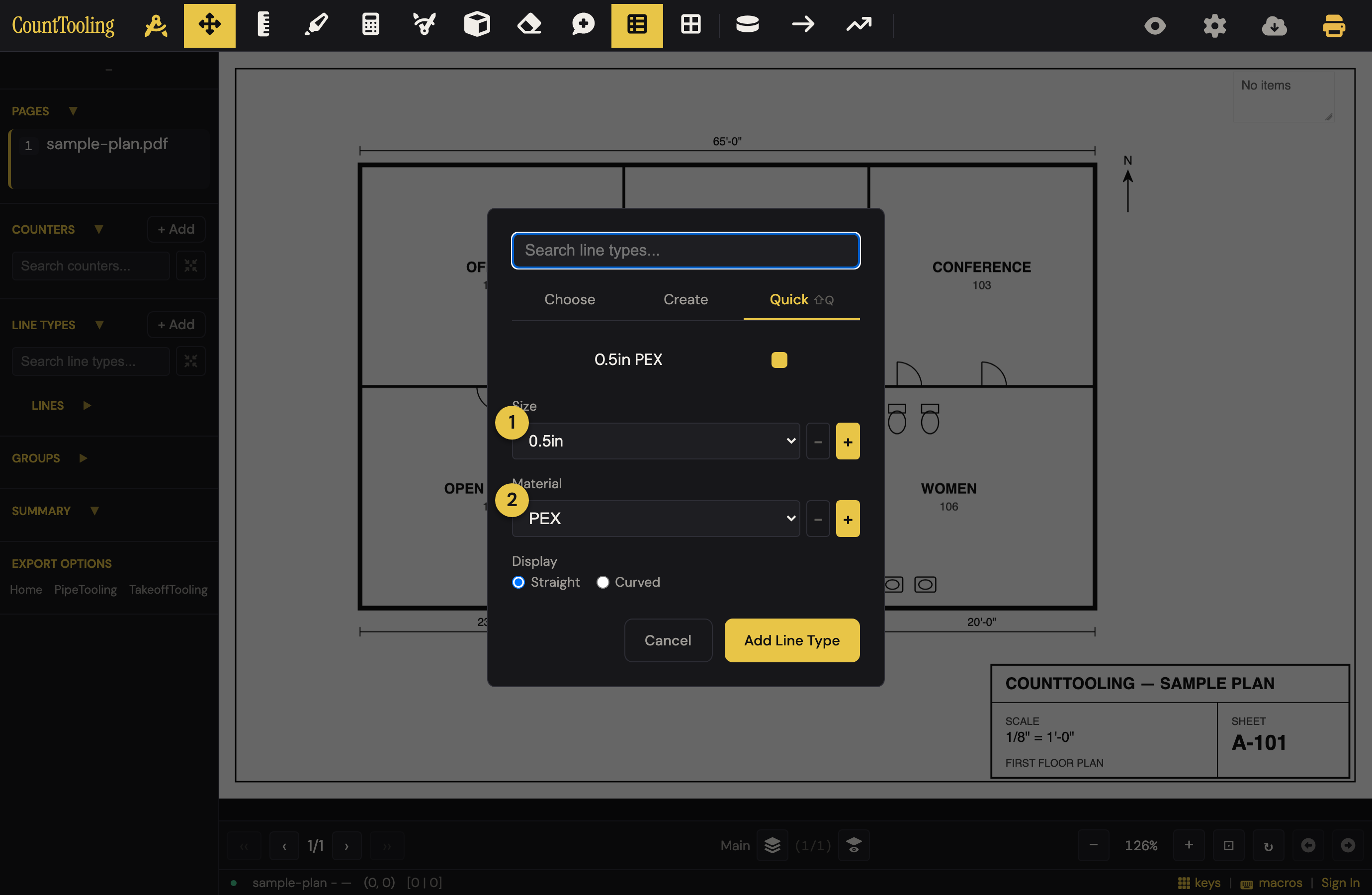
Task: Select the trend line tool
Action: [859, 25]
